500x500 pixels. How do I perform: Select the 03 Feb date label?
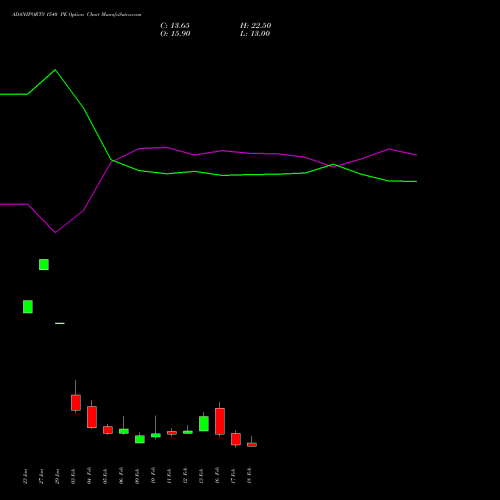coord(74,476)
